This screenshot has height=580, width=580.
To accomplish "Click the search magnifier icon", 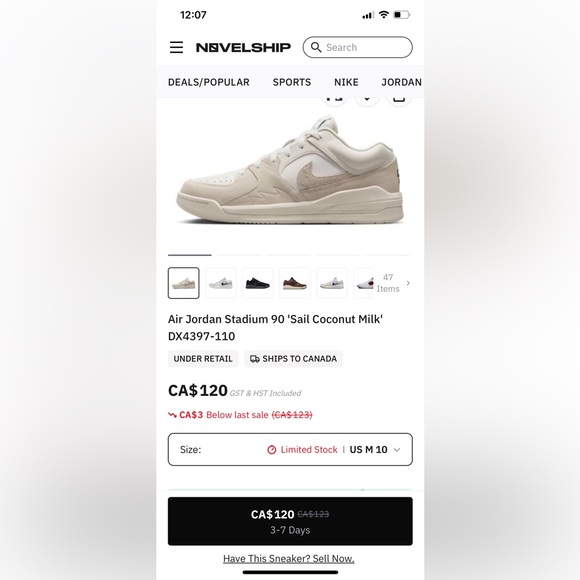I will [x=316, y=47].
